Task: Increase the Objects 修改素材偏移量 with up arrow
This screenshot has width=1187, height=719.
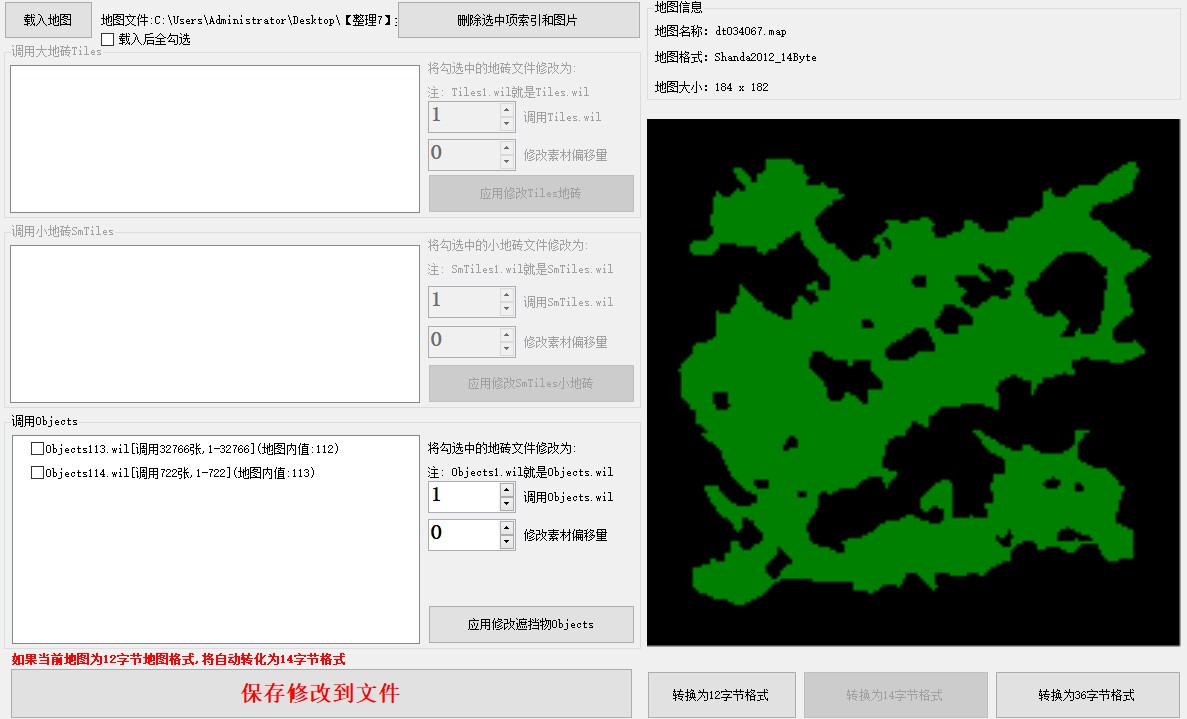Action: 507,528
